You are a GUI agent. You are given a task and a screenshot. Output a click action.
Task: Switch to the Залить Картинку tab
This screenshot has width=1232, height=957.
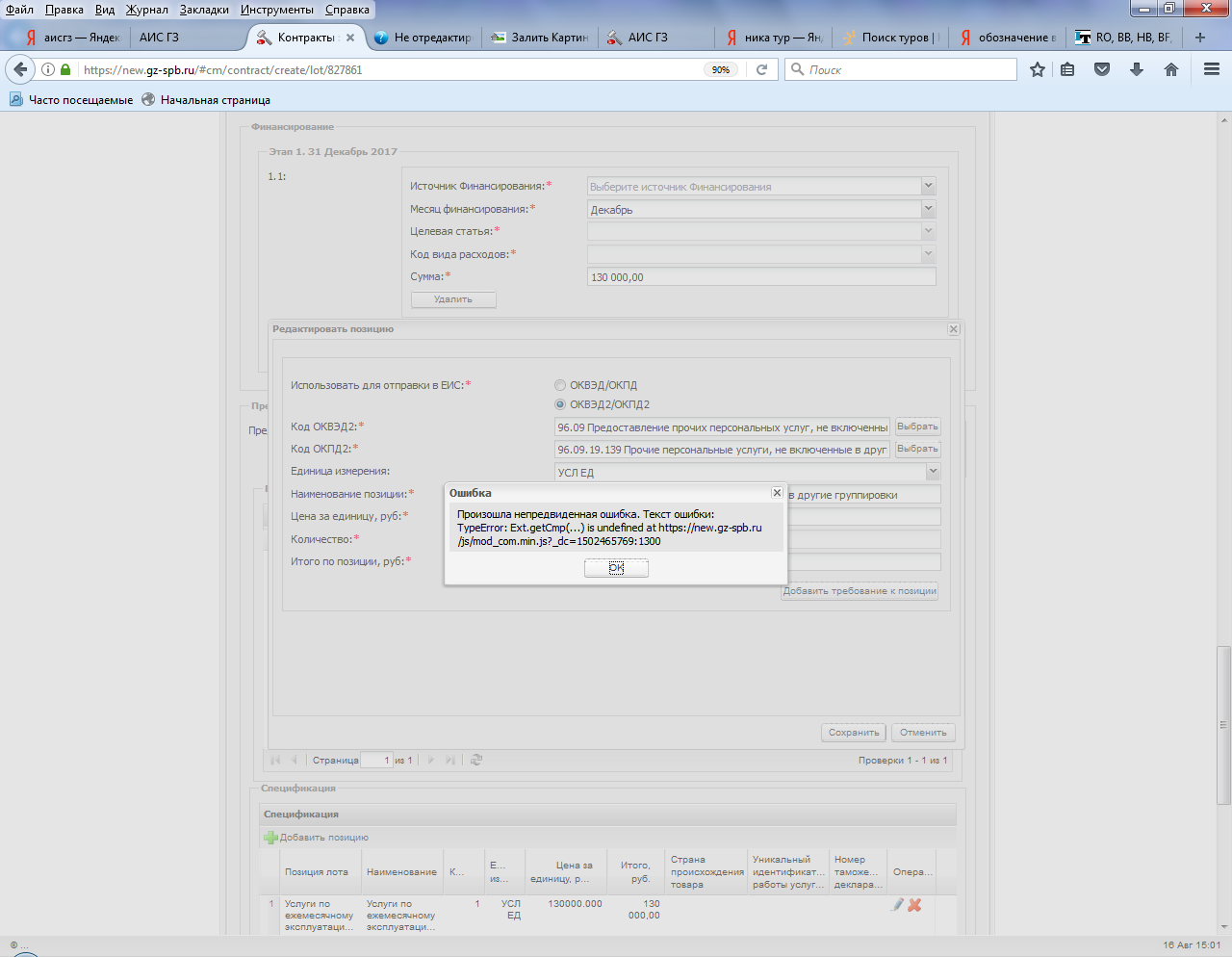[x=539, y=38]
